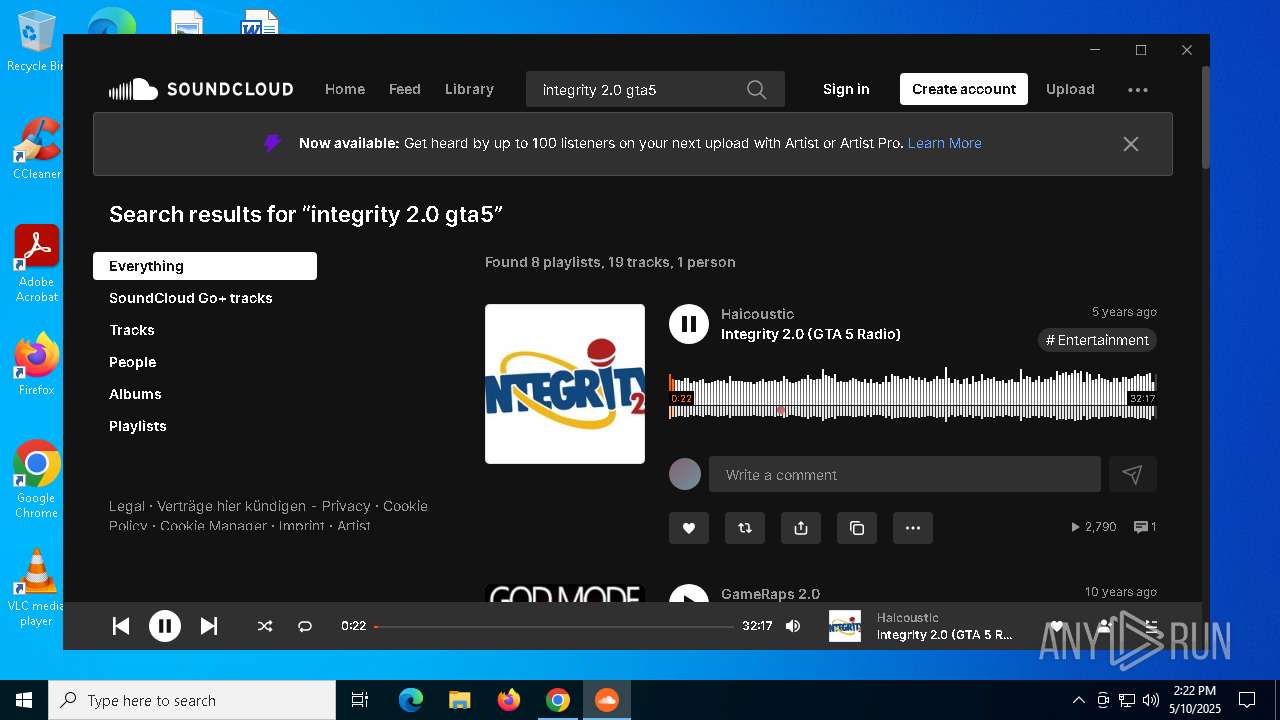Open Firefox from the taskbar
Image resolution: width=1280 pixels, height=720 pixels.
509,700
